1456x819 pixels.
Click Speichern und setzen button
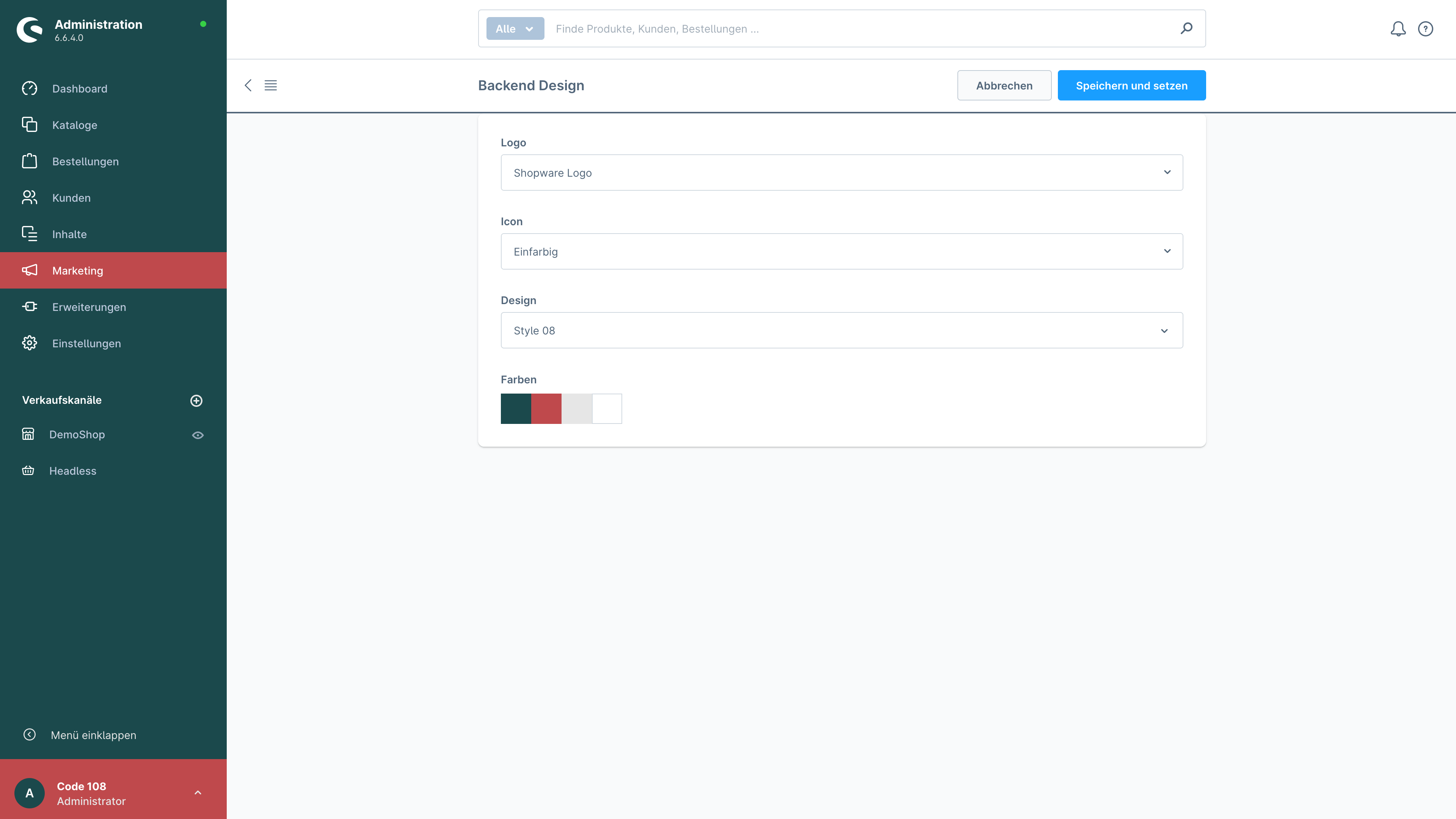click(1131, 85)
